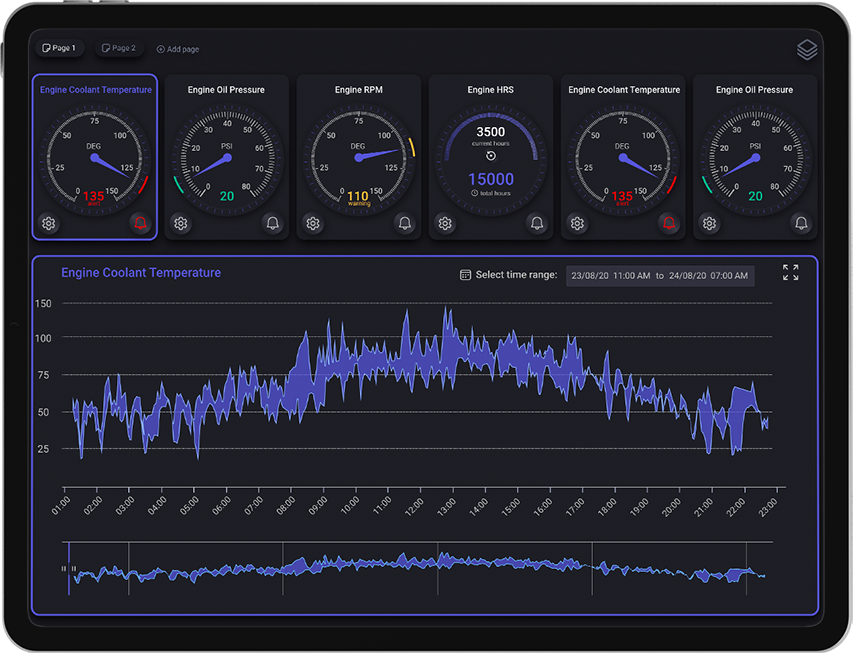Open gear on the non-highlighted Engine Coolant Temperature card
This screenshot has width=853, height=653.
coord(577,223)
